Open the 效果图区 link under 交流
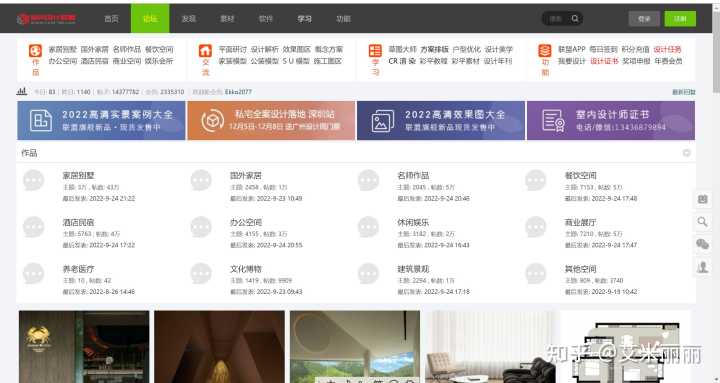Viewport: 720px width, 383px height. pos(297,49)
